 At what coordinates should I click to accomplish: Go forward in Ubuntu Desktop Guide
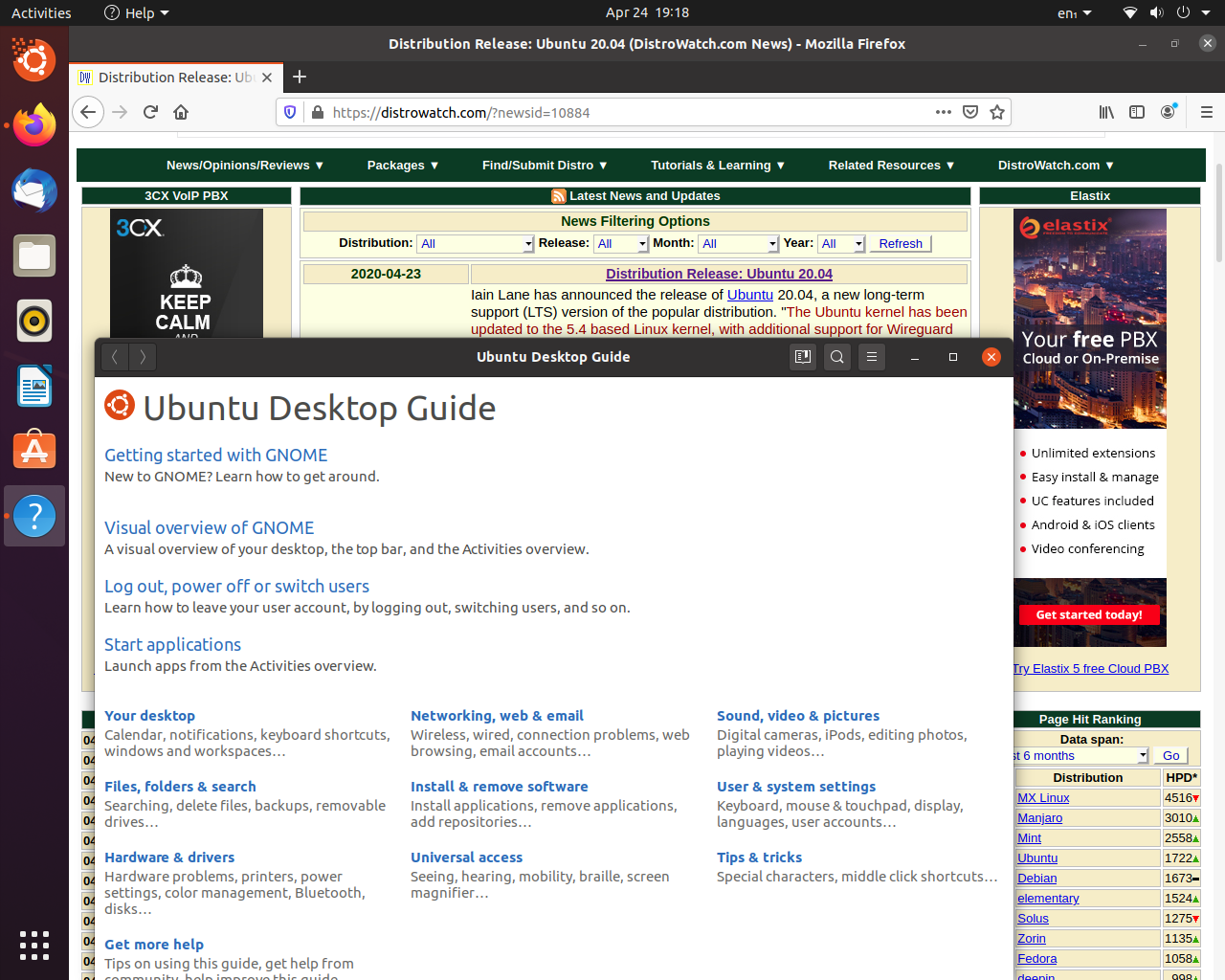[x=143, y=357]
